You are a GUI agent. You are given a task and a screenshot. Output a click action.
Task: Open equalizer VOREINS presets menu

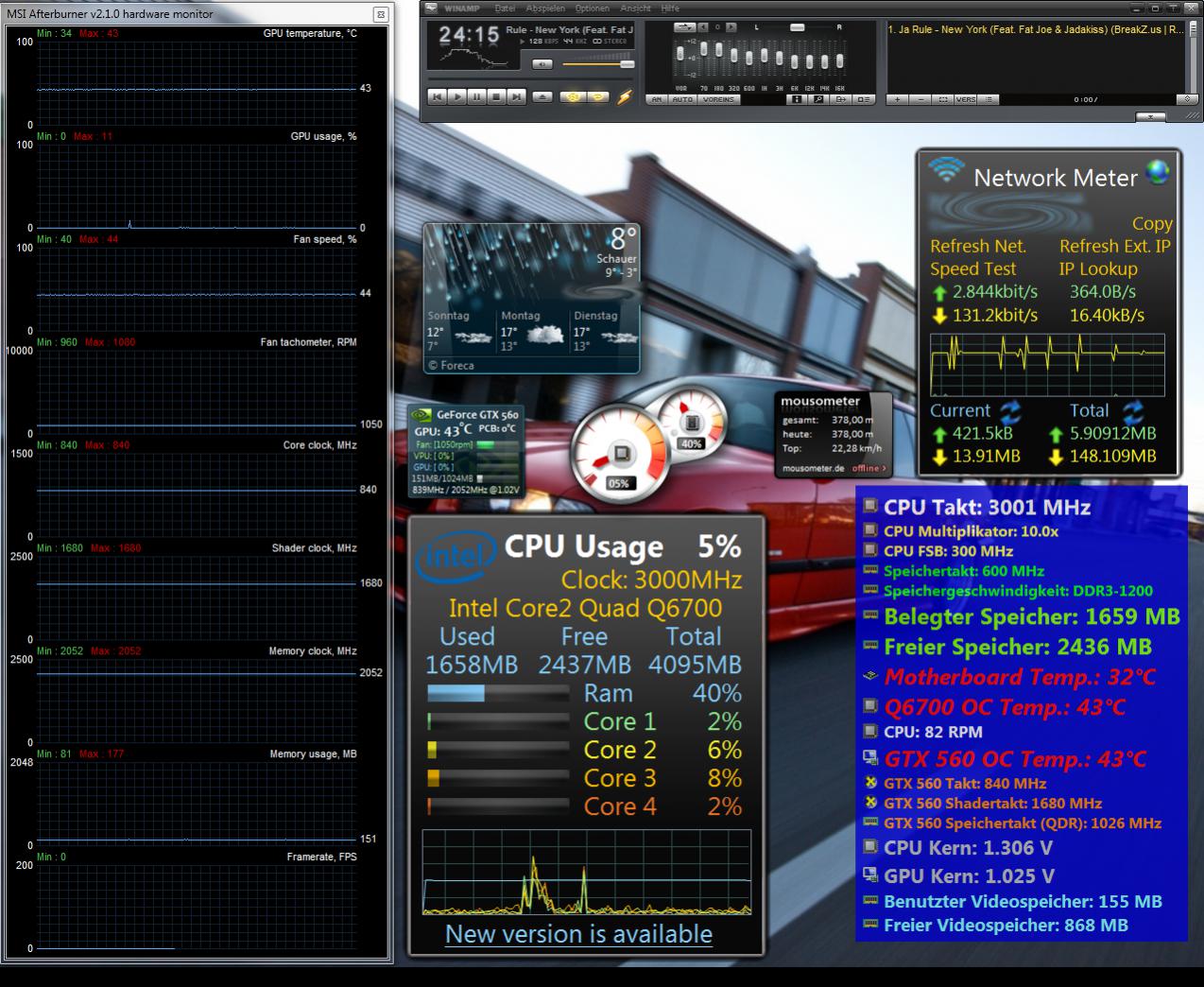pyautogui.click(x=719, y=99)
